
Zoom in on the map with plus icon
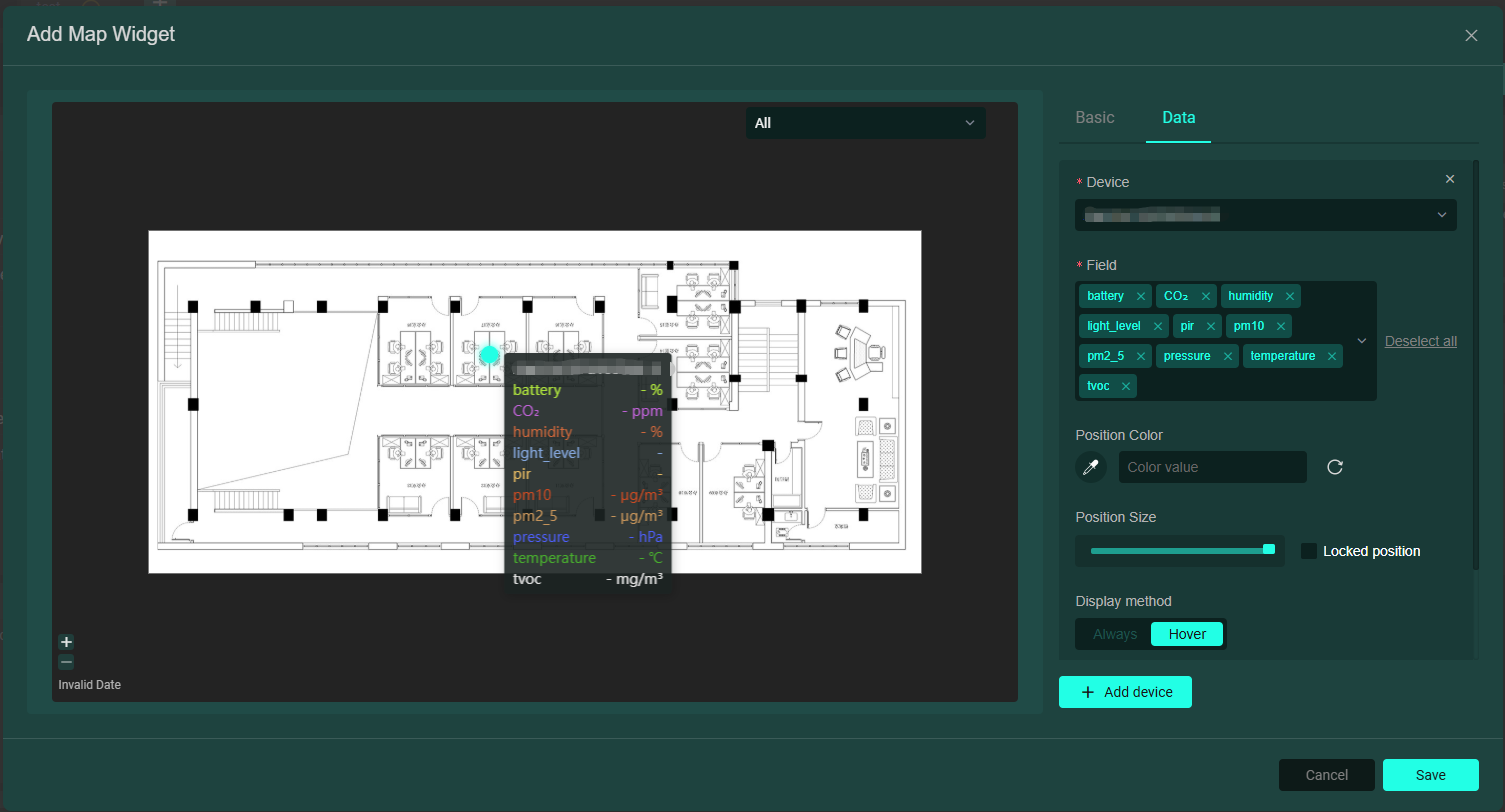66,642
